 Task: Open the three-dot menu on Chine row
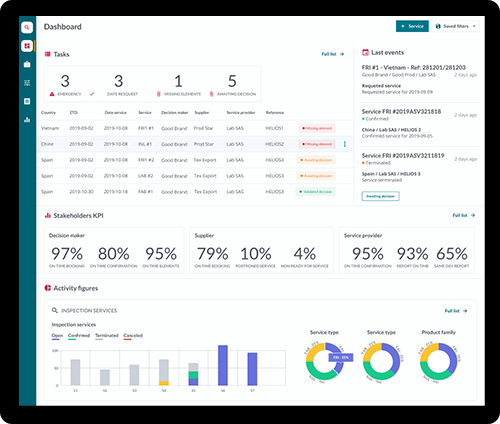[345, 144]
